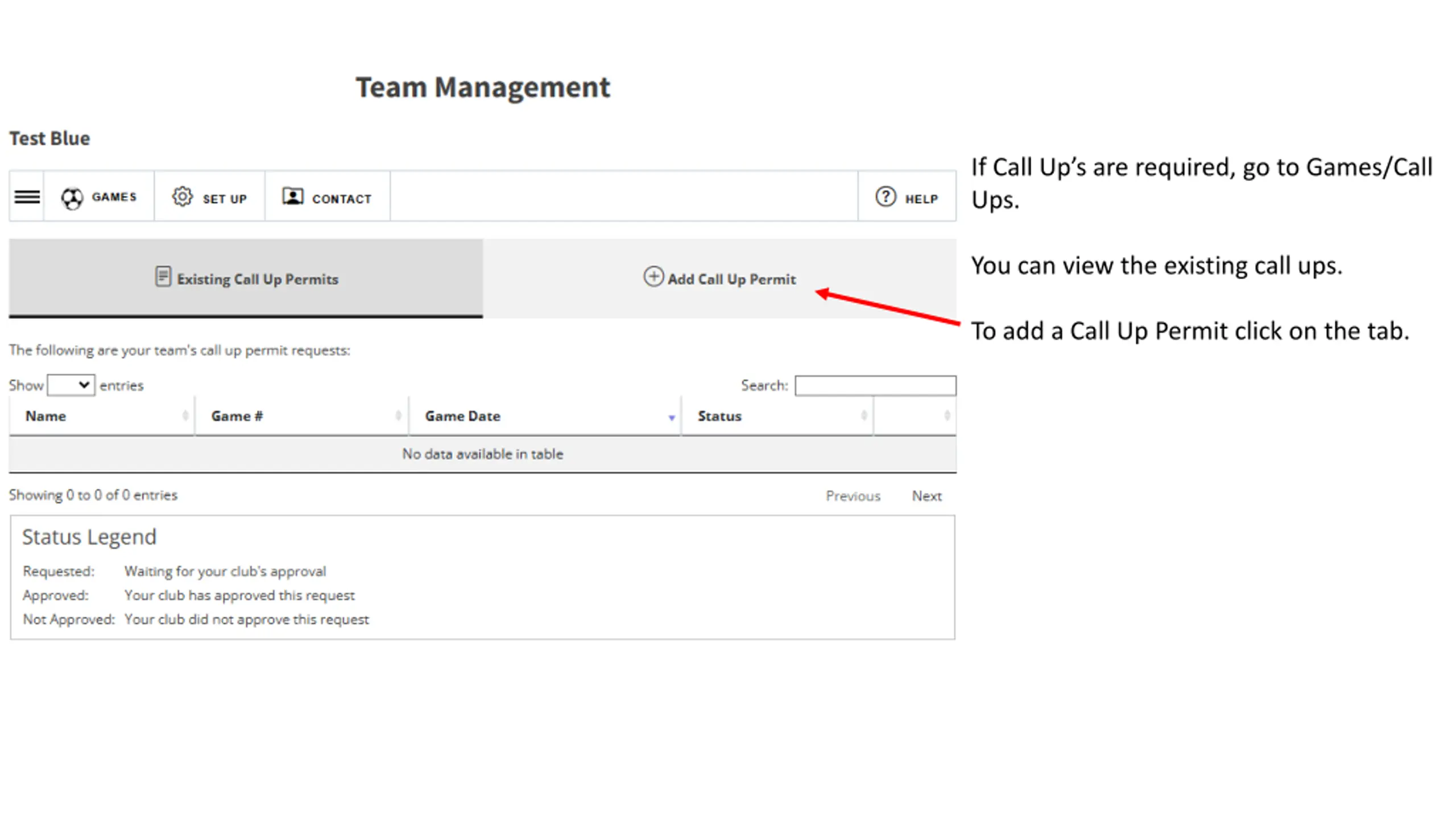
Task: Click 'Your club has approved this request' text
Action: (239, 595)
